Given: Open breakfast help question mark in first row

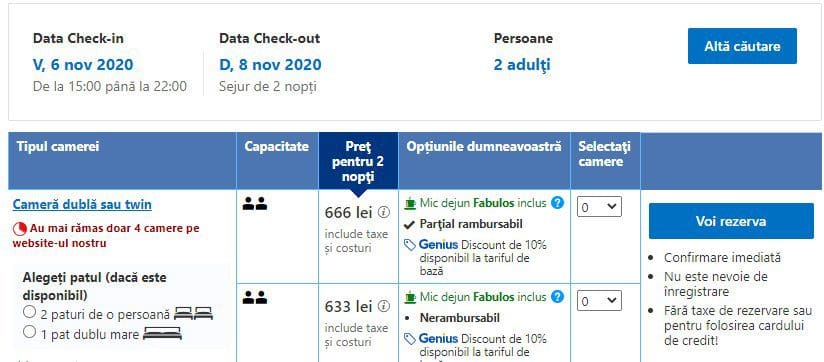Looking at the screenshot, I should [558, 203].
